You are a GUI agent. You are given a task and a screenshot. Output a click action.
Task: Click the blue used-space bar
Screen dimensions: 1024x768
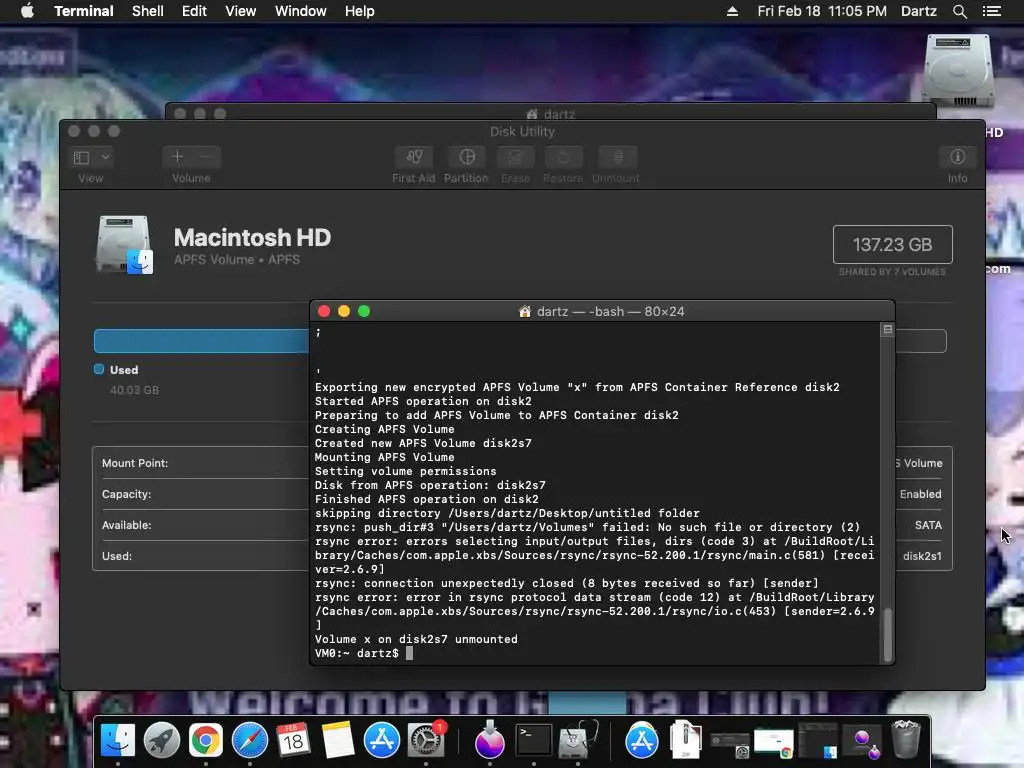[x=201, y=341]
